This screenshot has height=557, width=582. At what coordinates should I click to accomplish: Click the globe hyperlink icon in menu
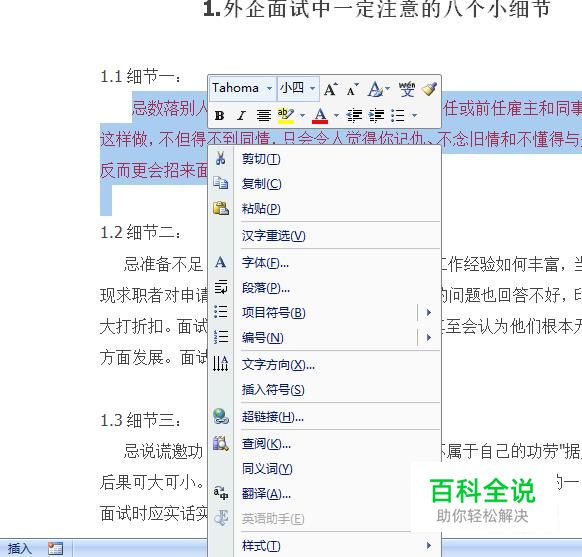220,416
